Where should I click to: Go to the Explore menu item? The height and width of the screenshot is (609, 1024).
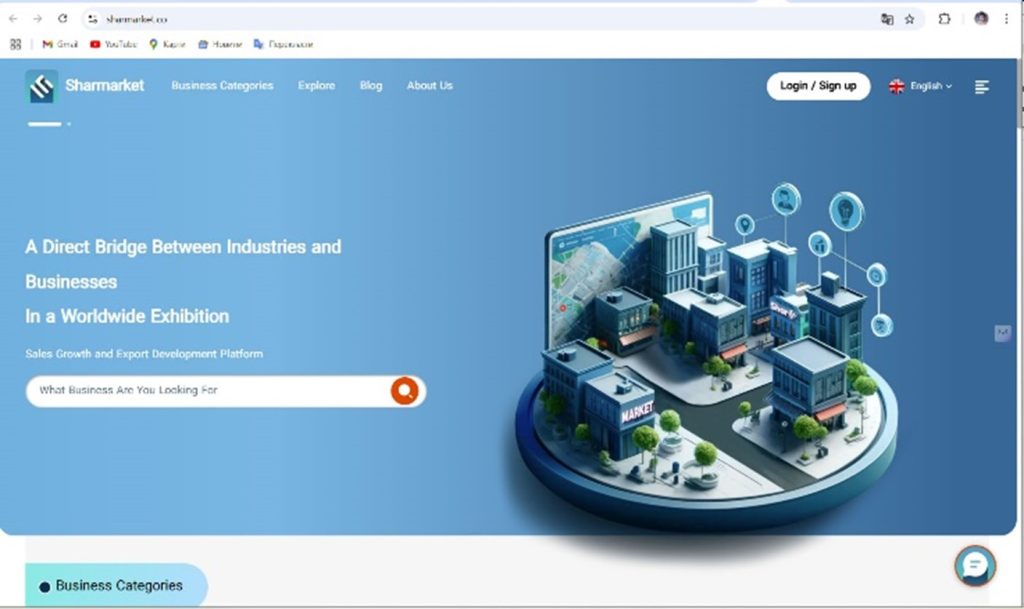point(316,86)
